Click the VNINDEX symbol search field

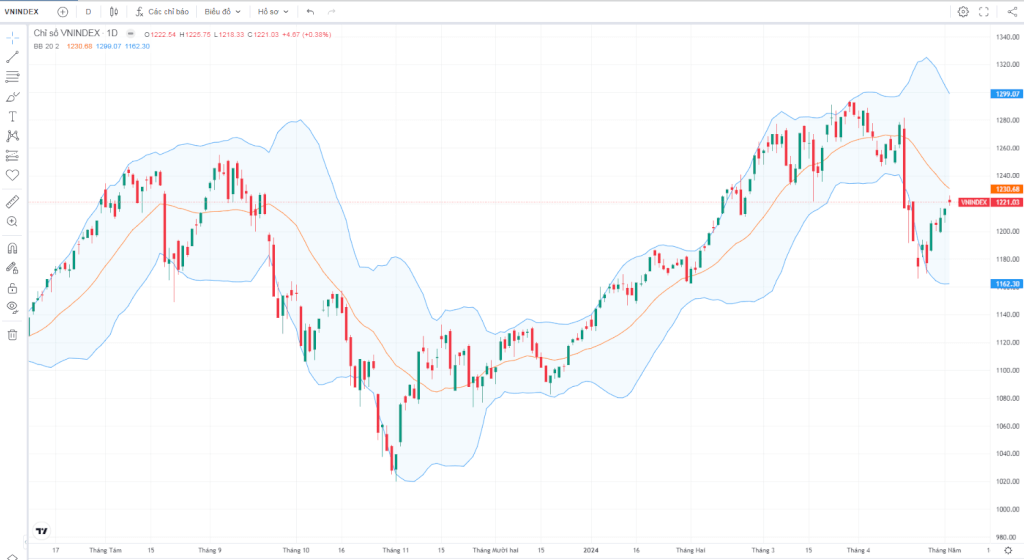22,12
